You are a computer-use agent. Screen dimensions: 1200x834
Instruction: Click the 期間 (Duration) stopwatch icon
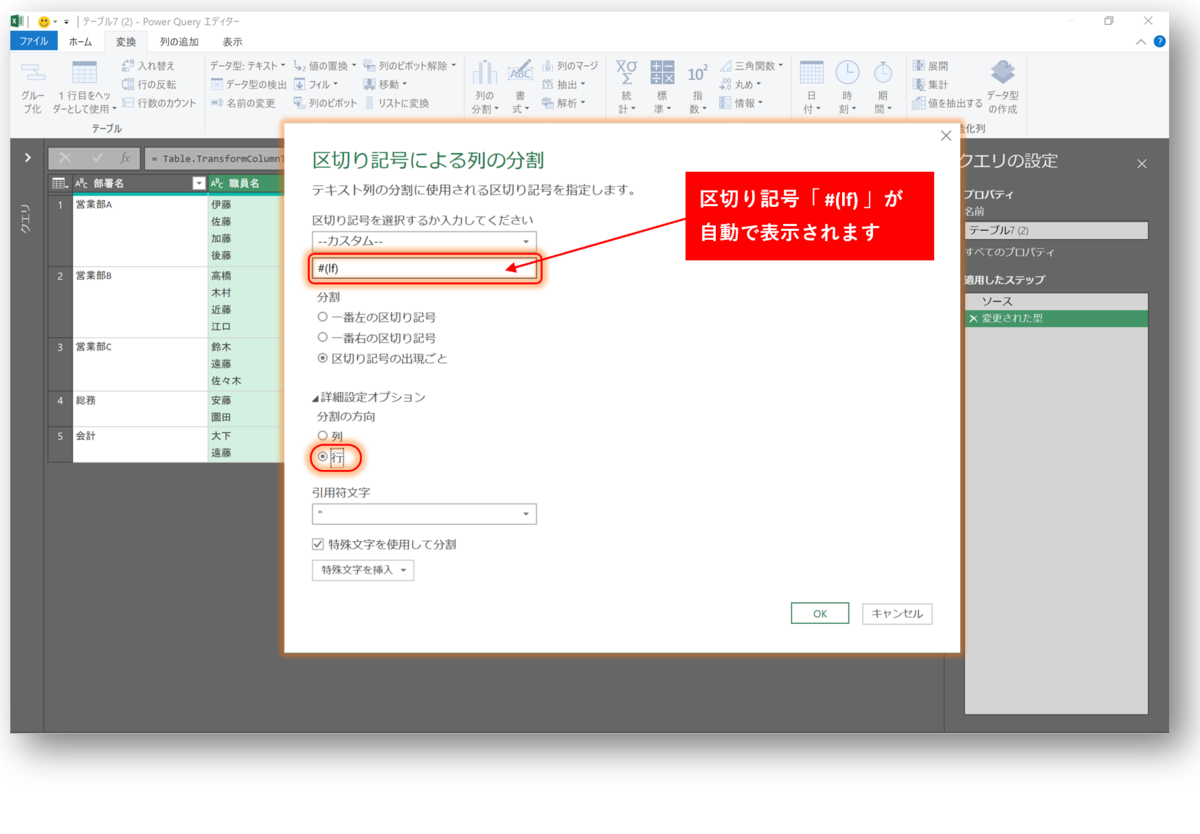point(883,72)
